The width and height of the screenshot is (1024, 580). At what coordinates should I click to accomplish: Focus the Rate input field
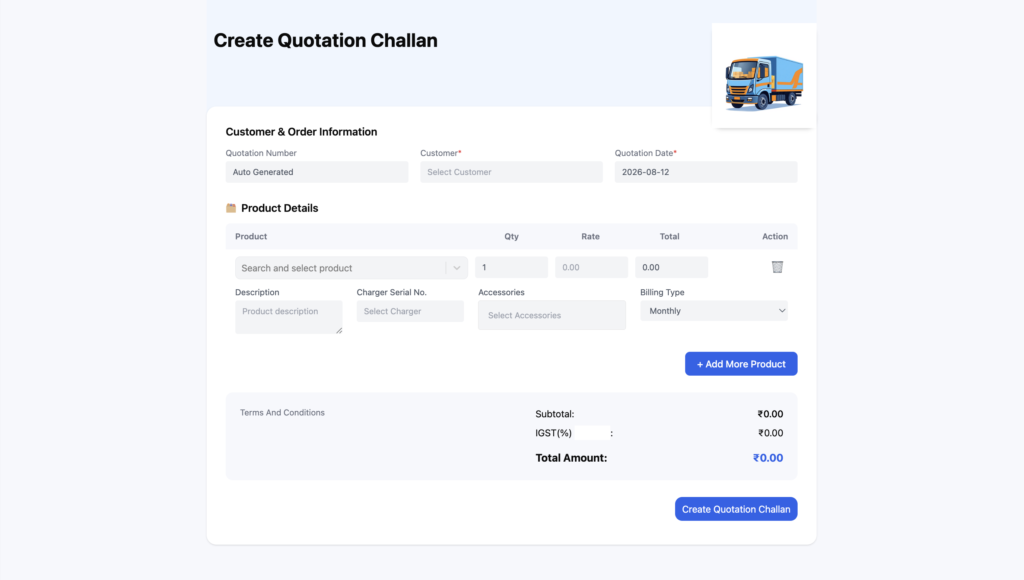pos(591,267)
